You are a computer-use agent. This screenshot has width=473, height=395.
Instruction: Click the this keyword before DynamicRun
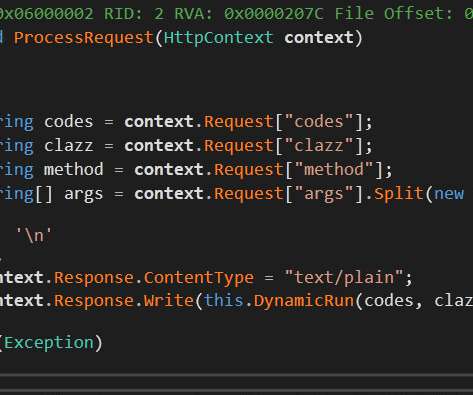(x=223, y=301)
